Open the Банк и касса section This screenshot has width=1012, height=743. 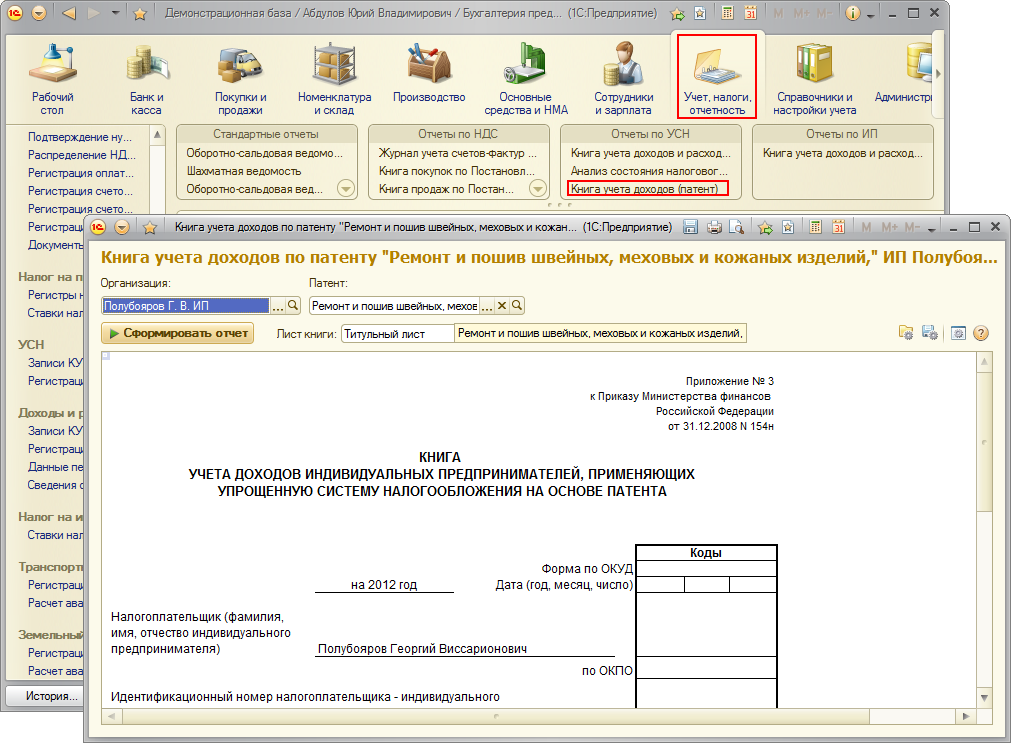(x=147, y=79)
